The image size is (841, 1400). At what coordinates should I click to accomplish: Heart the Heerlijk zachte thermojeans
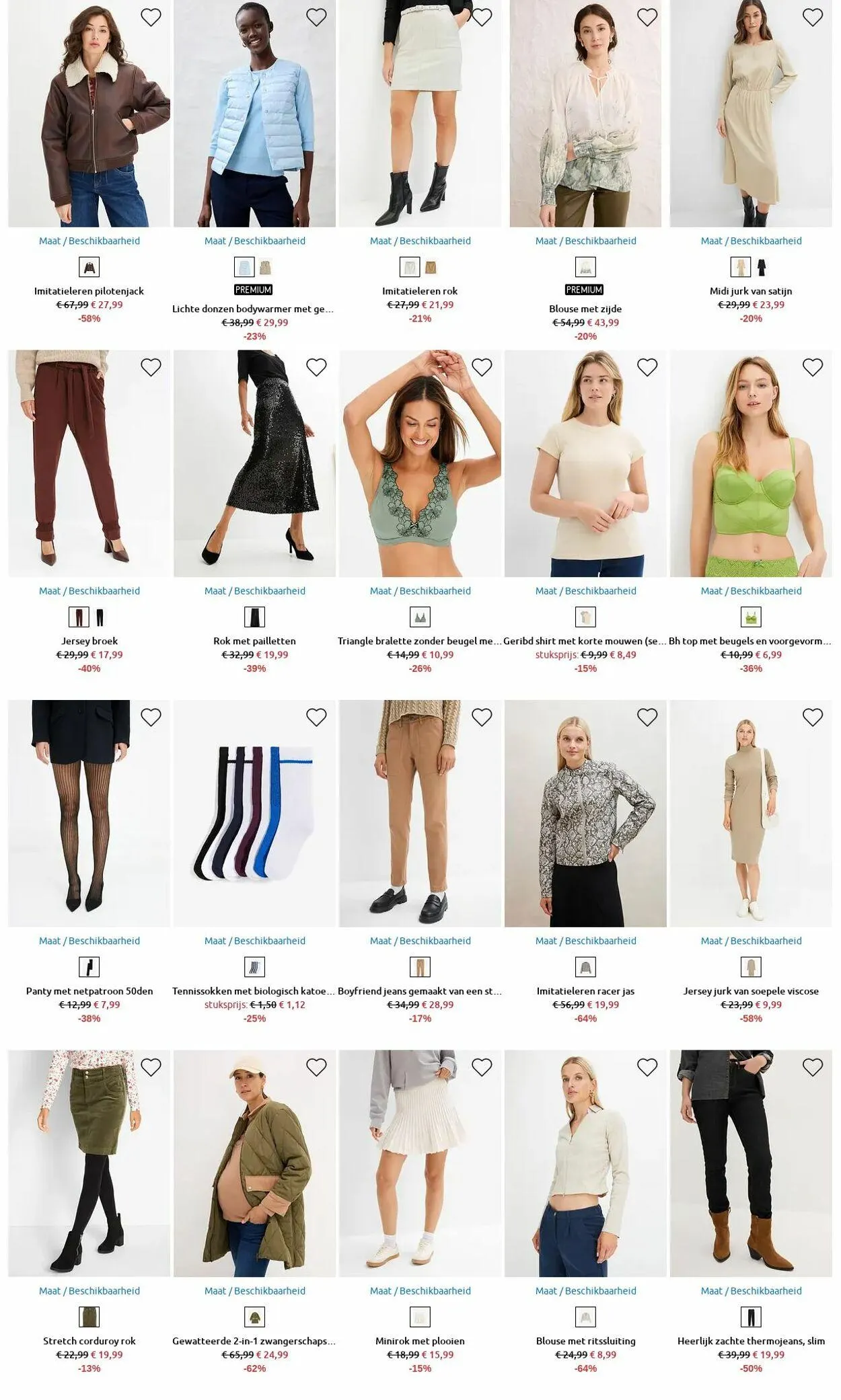813,1067
